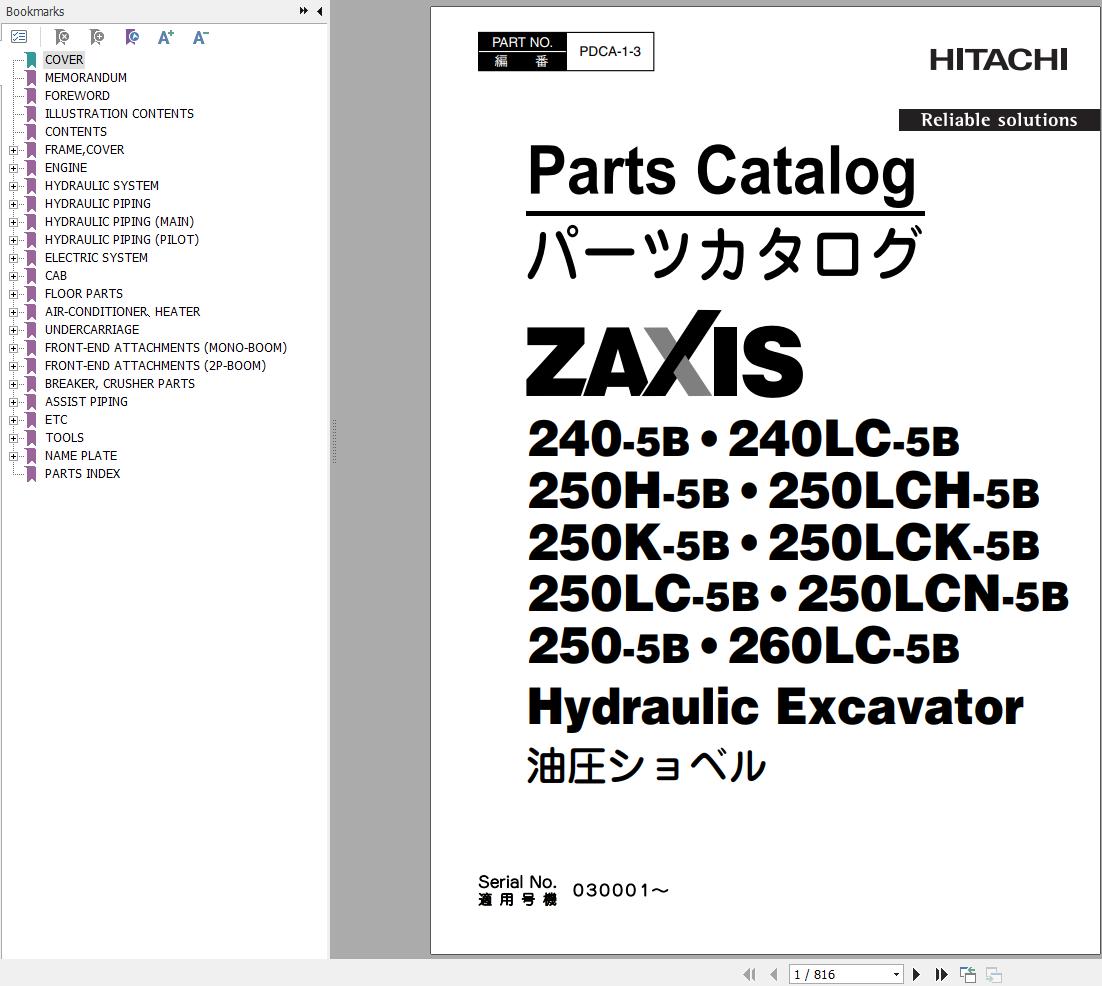Image resolution: width=1102 pixels, height=986 pixels.
Task: Expand HYDRAULIC PIPING (PILOT) bookmark
Action: click(x=13, y=240)
